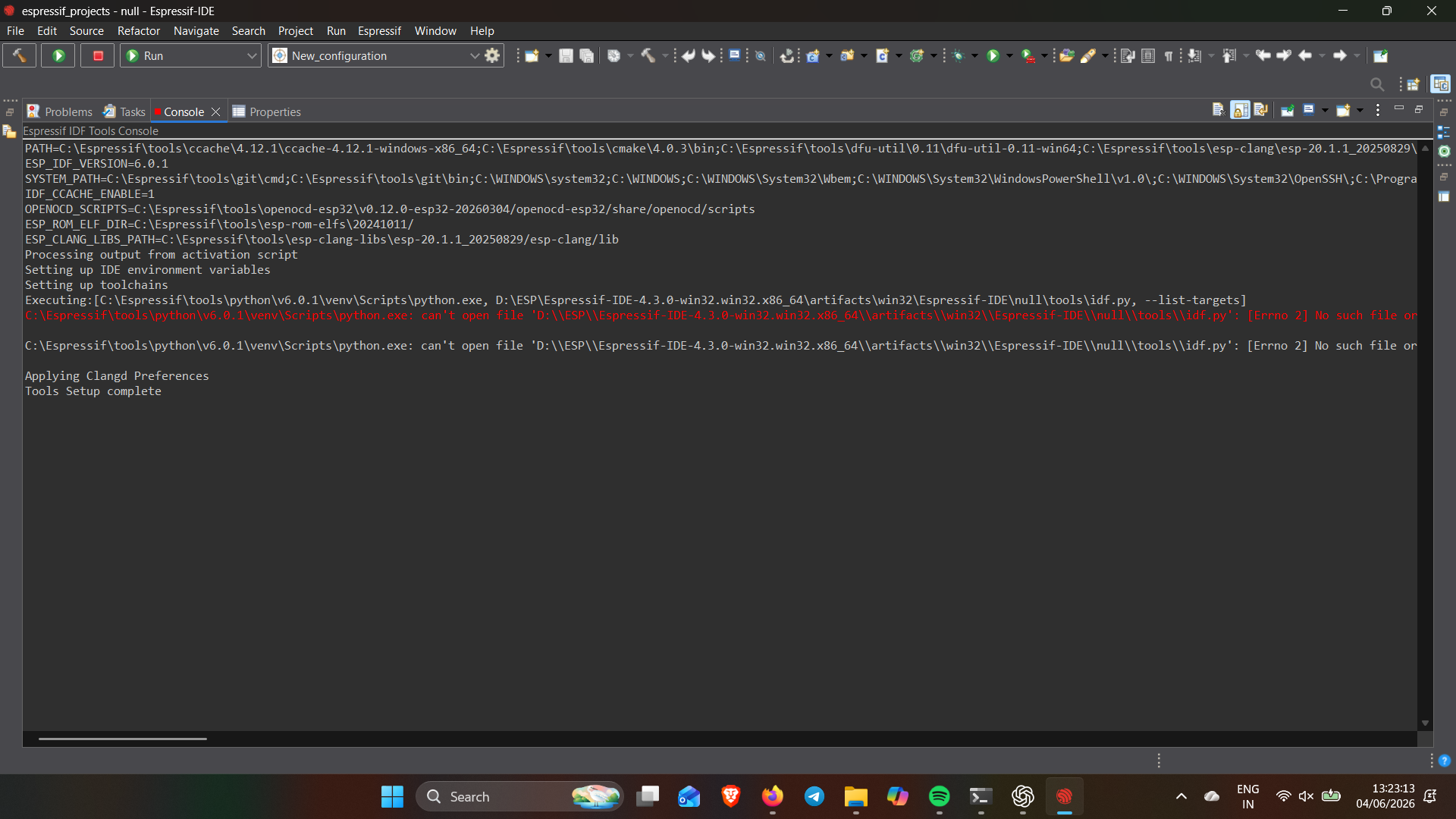
Task: Click the New wizard toolbar icon
Action: click(532, 55)
